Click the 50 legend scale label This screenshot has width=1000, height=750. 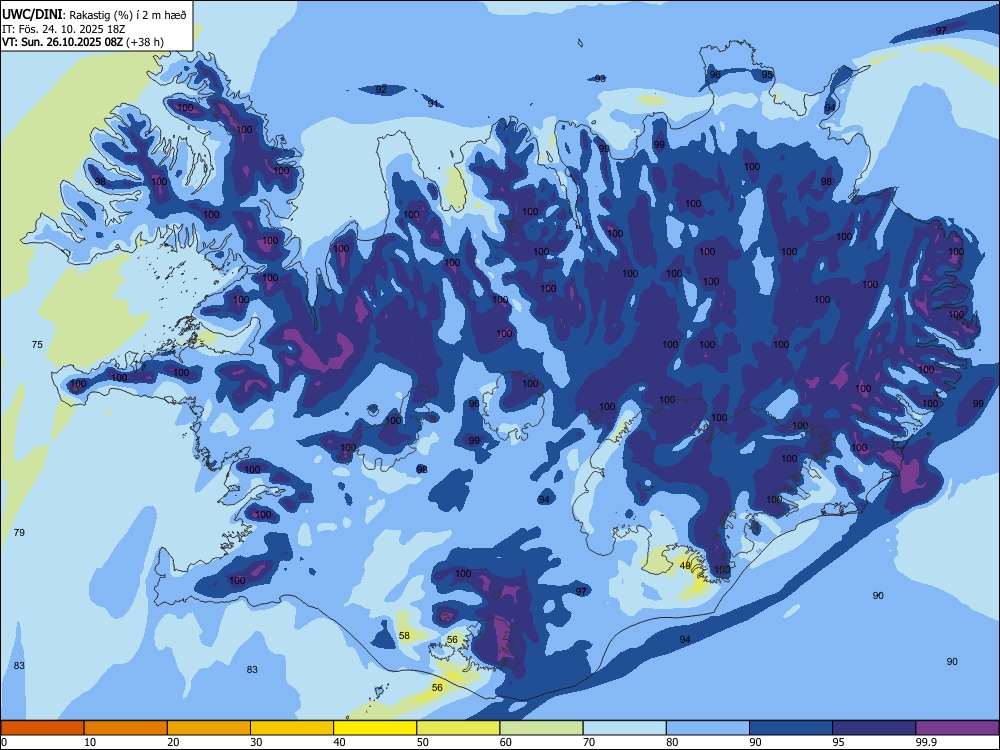423,742
